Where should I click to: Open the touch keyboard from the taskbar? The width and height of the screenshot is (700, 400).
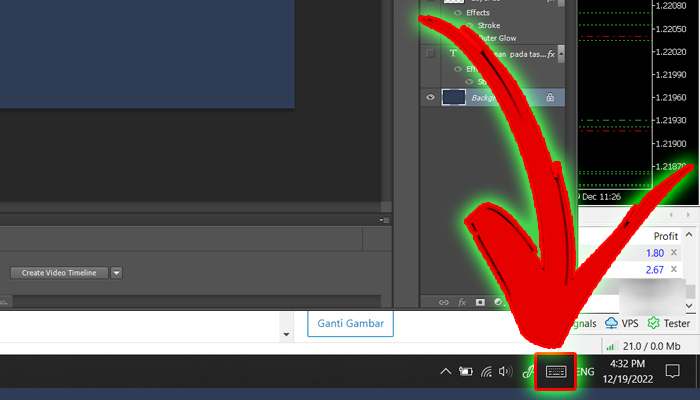556,372
